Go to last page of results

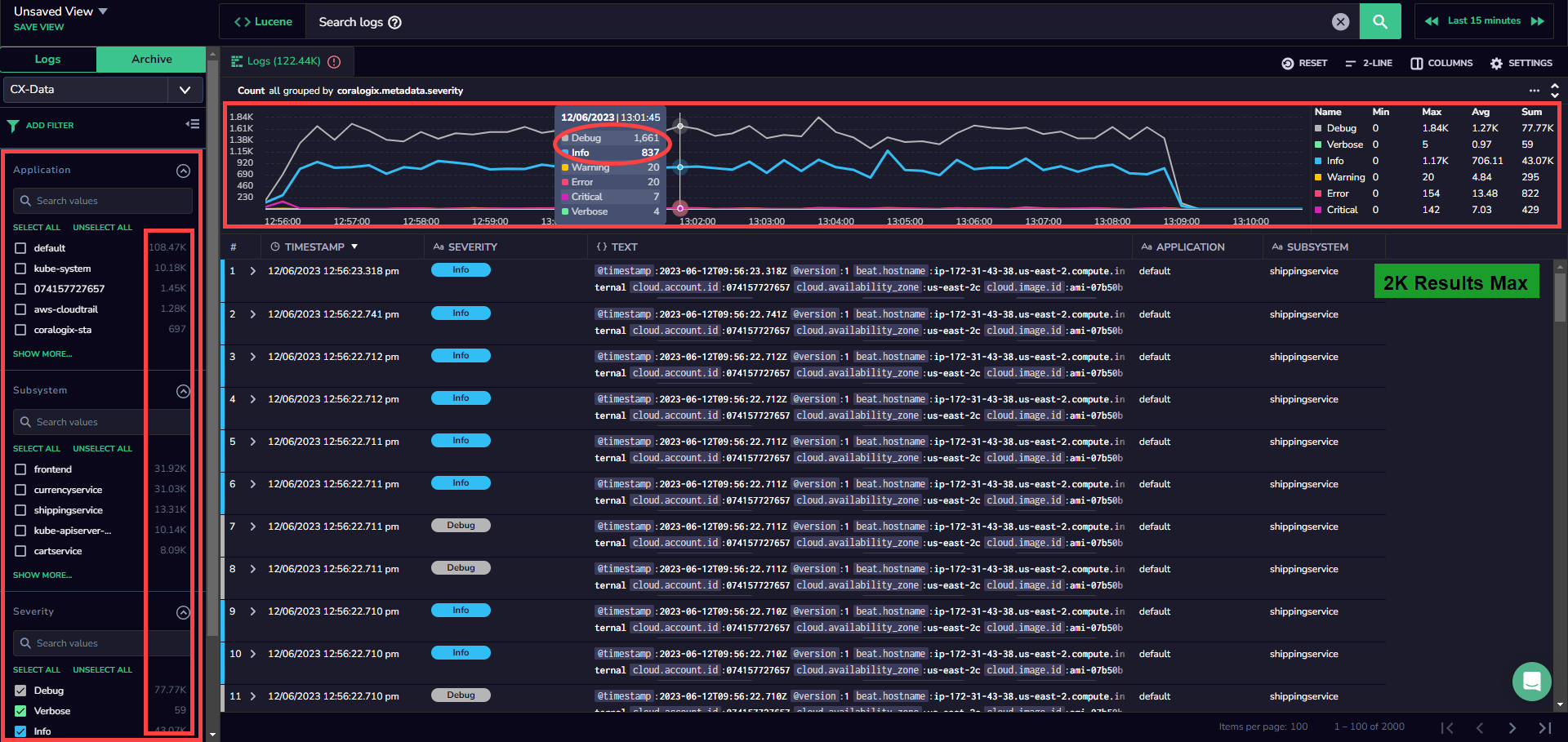coord(1544,727)
